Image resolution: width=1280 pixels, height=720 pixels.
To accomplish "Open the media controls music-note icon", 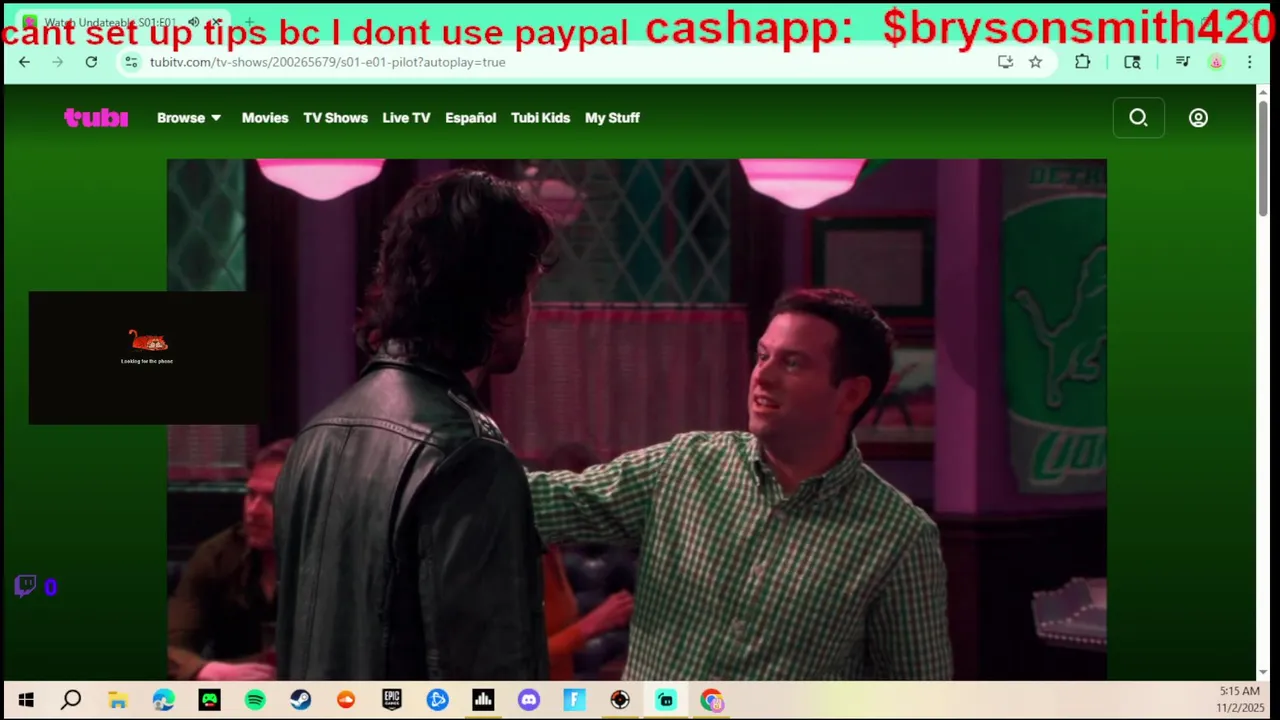I will [x=1182, y=62].
